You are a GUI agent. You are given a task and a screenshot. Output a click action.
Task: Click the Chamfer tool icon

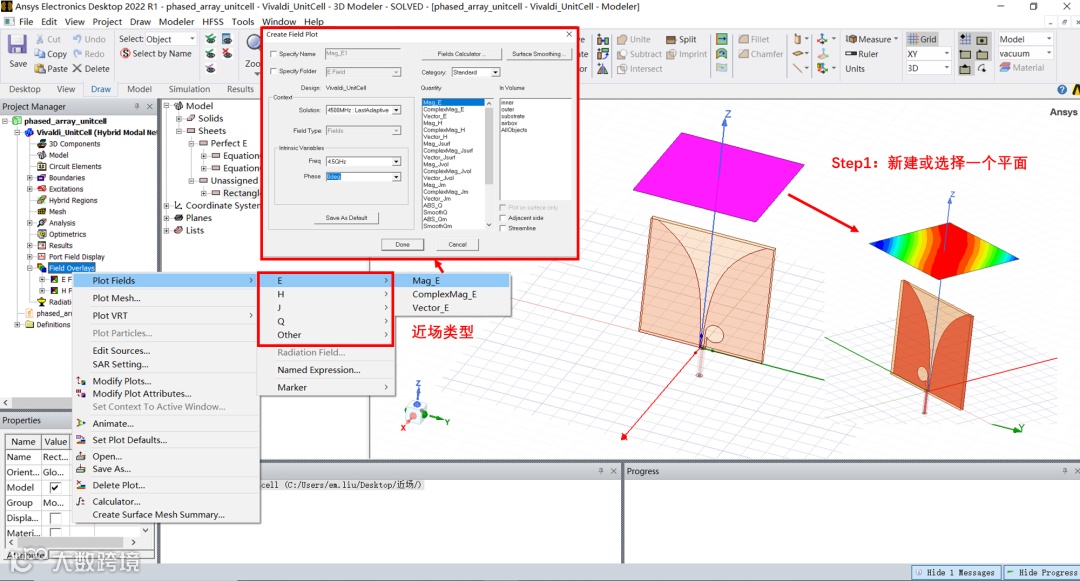(x=743, y=54)
